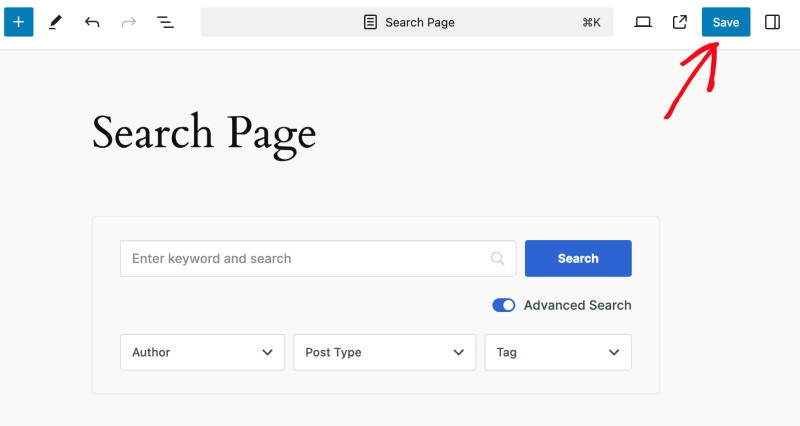Screen dimensions: 800x426
Task: Select the Search Page title heading
Action: pyautogui.click(x=204, y=134)
